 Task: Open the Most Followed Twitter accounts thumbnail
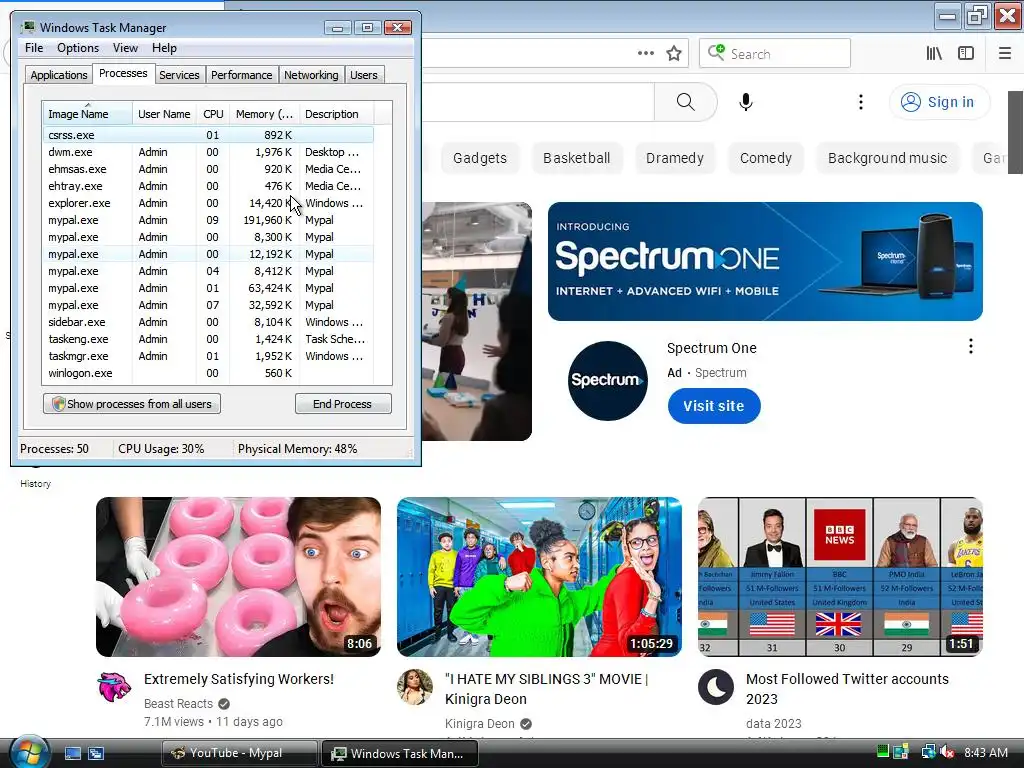point(840,577)
